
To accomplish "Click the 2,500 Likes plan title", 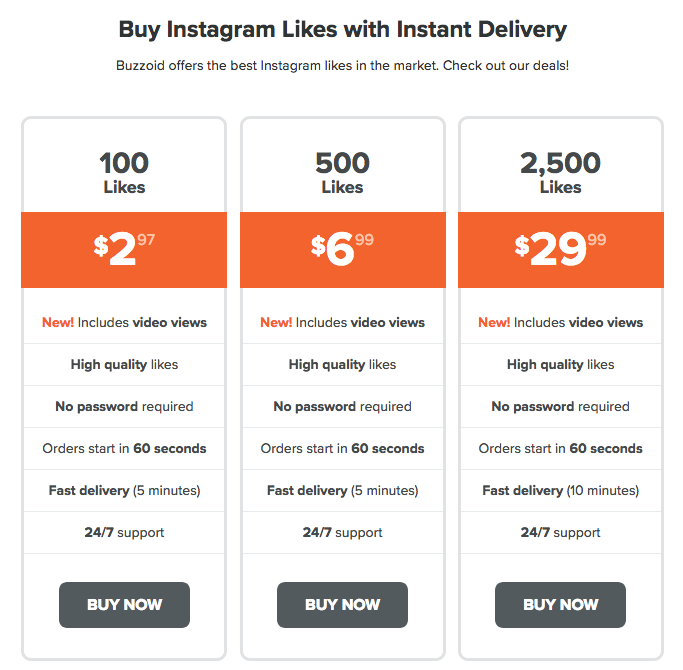I will pyautogui.click(x=561, y=173).
